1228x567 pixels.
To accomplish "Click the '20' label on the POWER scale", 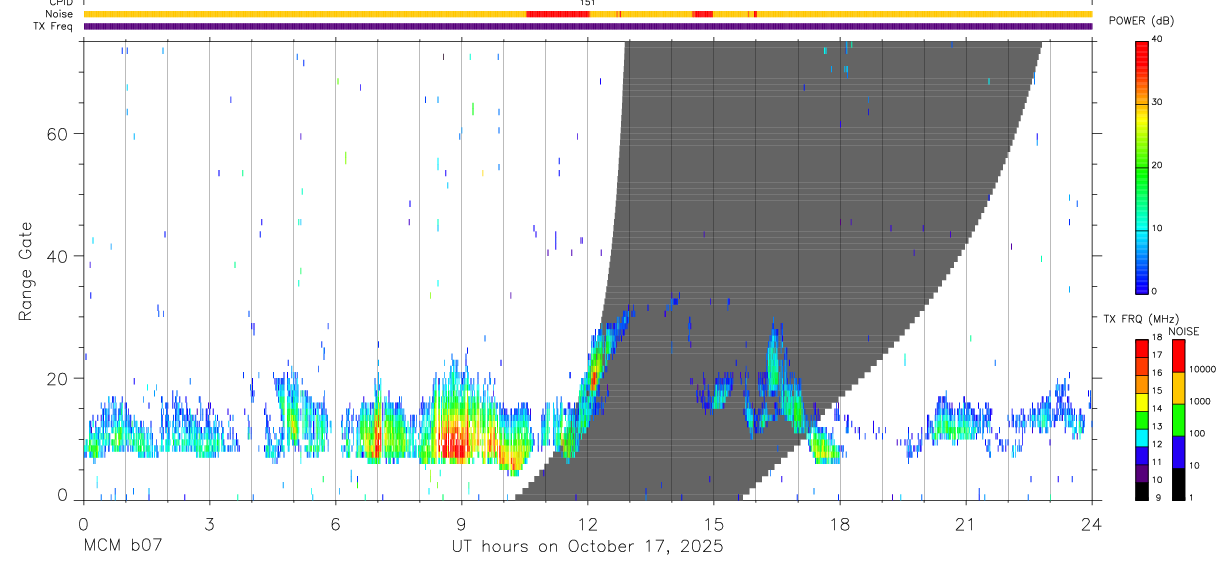I will 1158,166.
